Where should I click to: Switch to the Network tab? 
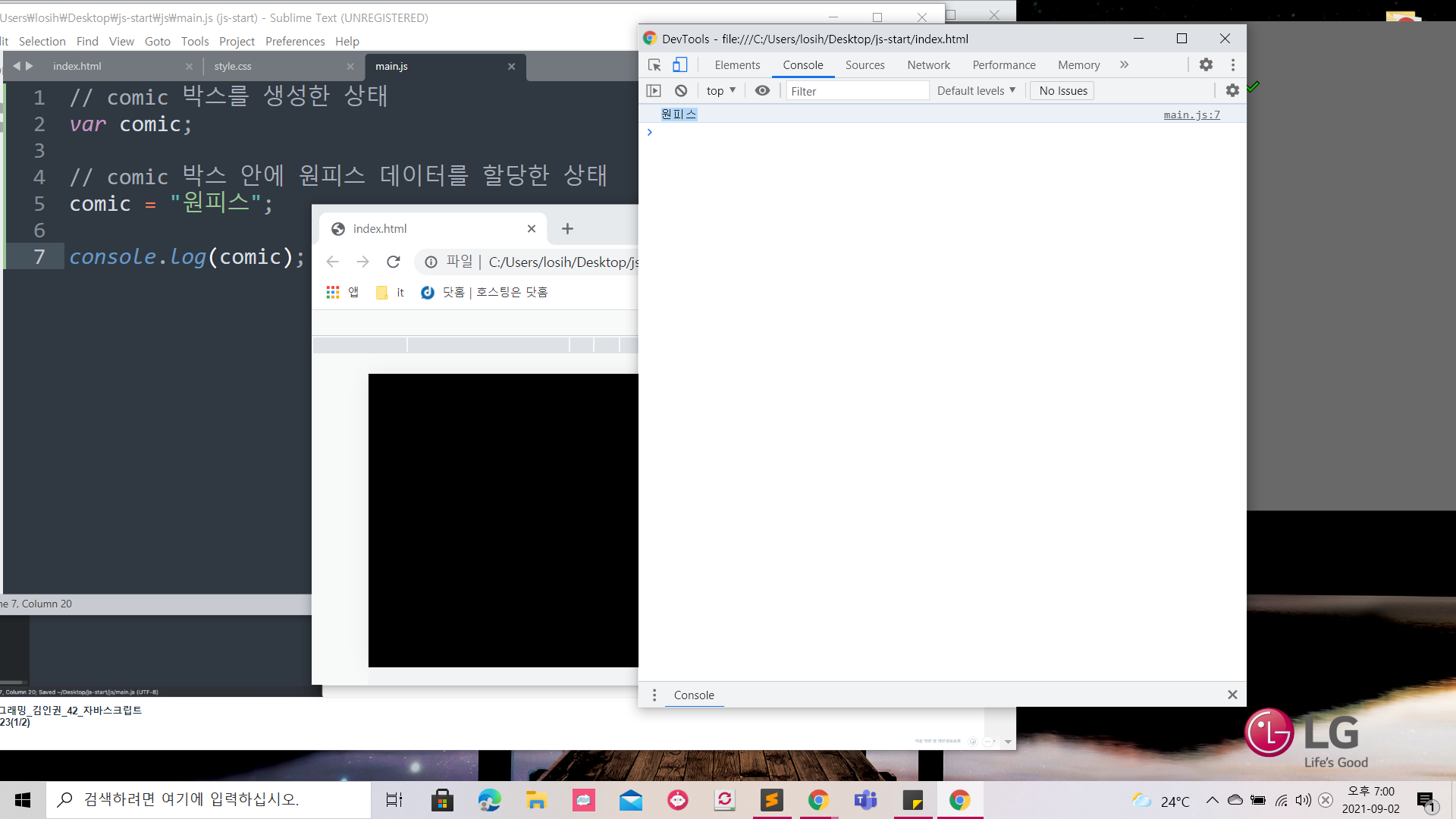pyautogui.click(x=928, y=65)
